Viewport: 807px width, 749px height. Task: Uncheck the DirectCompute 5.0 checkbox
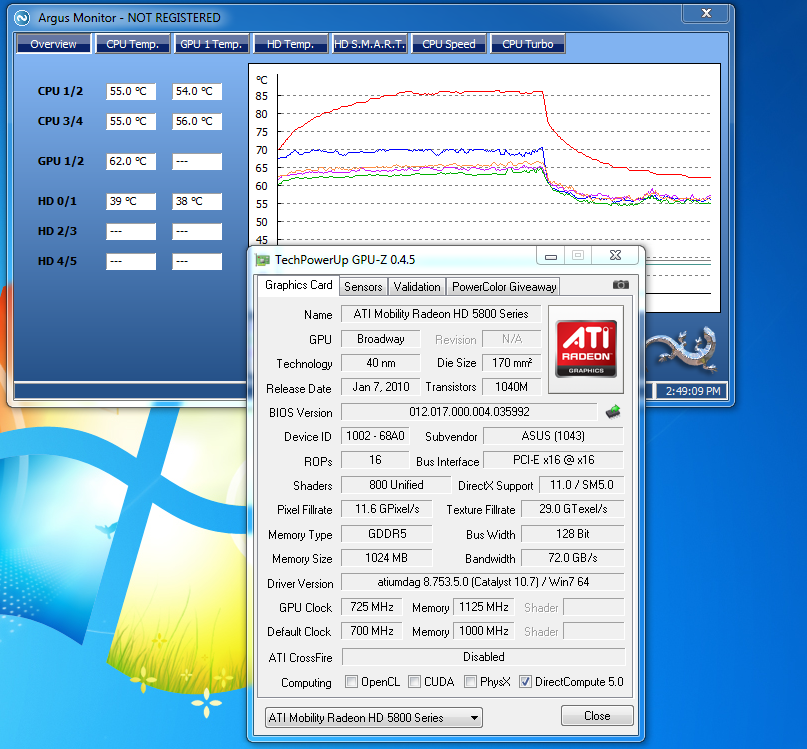[525, 682]
